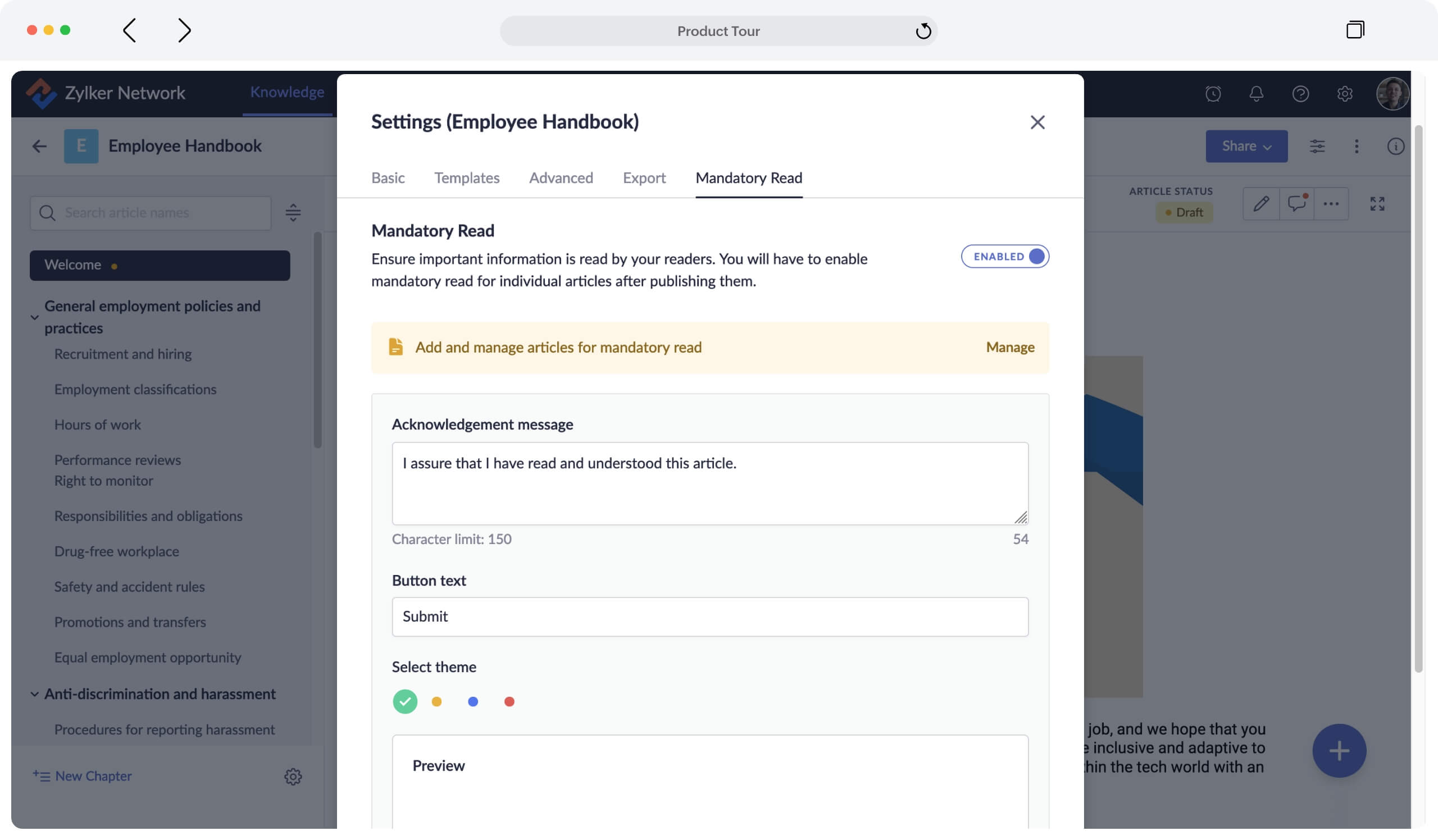The width and height of the screenshot is (1438, 840).
Task: Open the Templates tab
Action: [x=466, y=178]
